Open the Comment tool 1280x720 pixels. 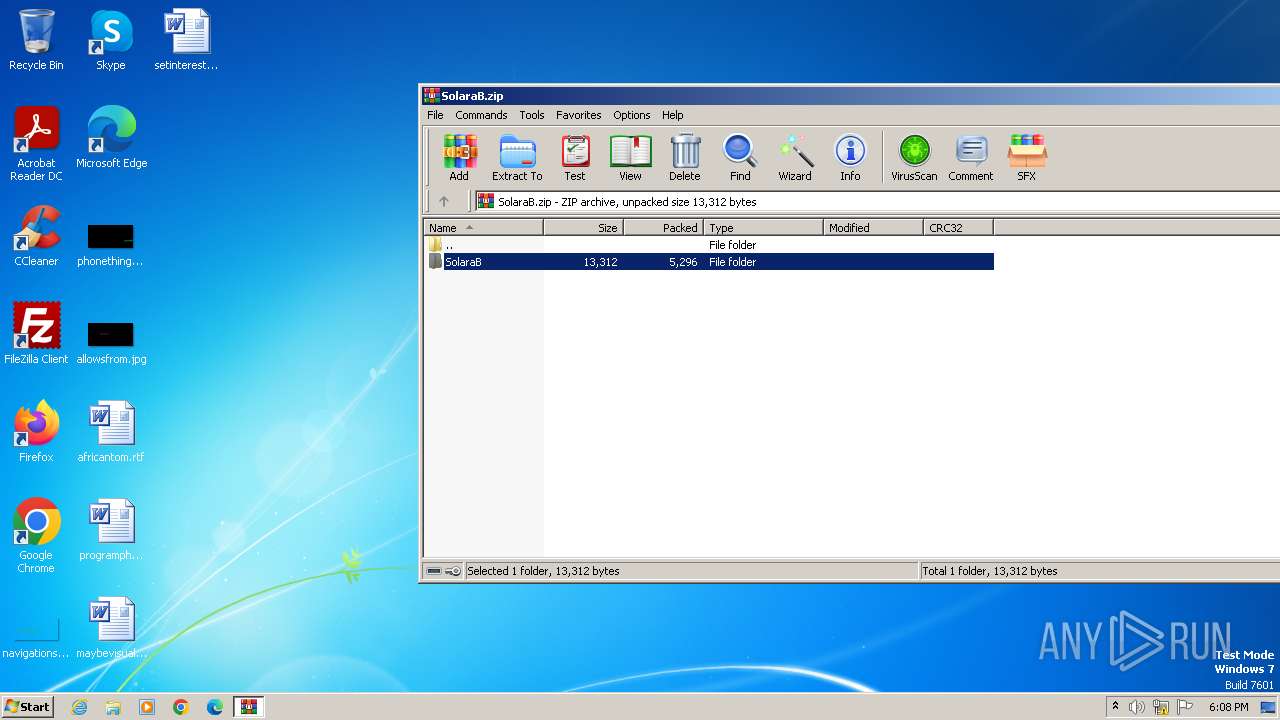[x=971, y=158]
